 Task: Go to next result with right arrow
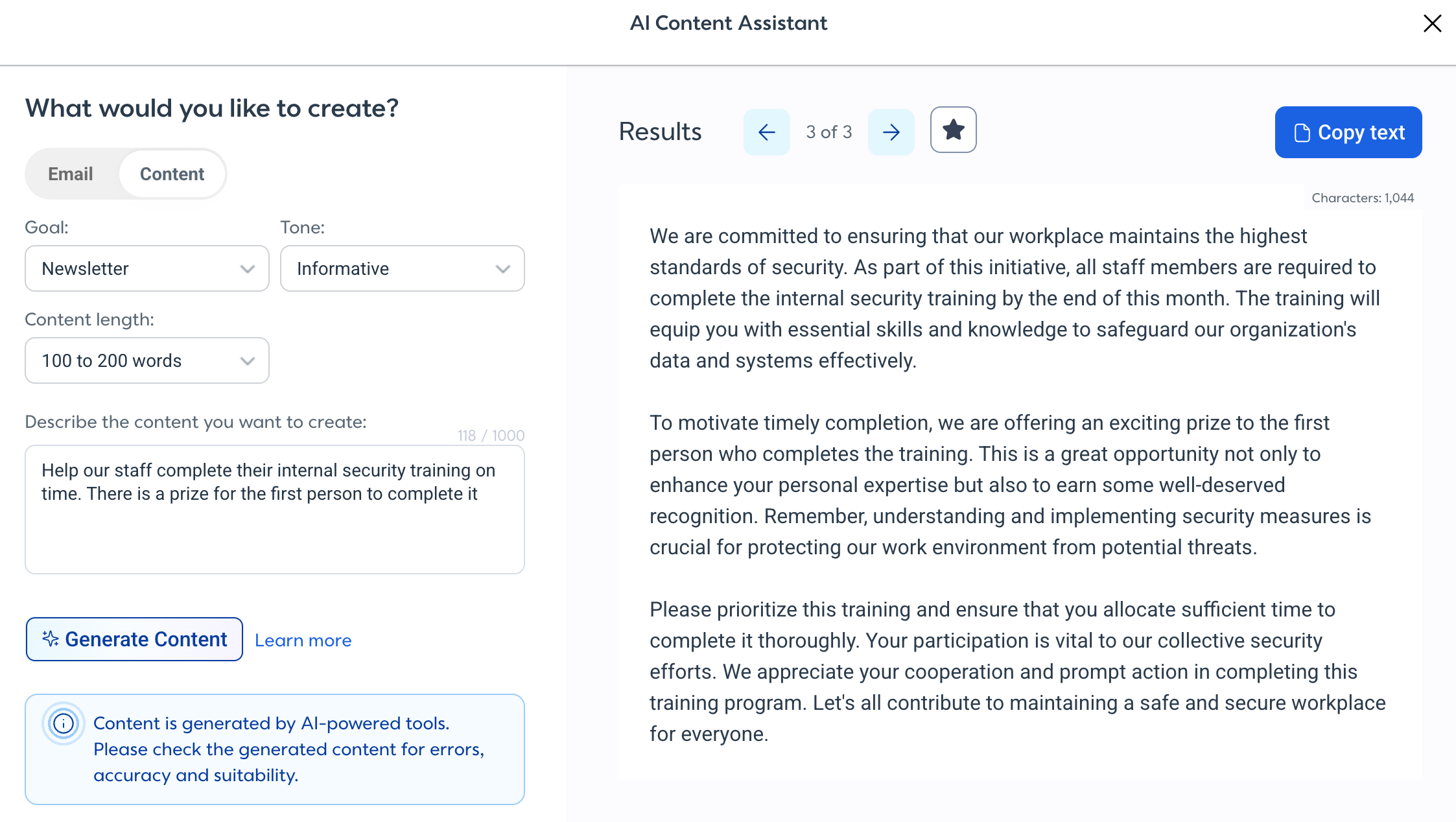[x=891, y=132]
